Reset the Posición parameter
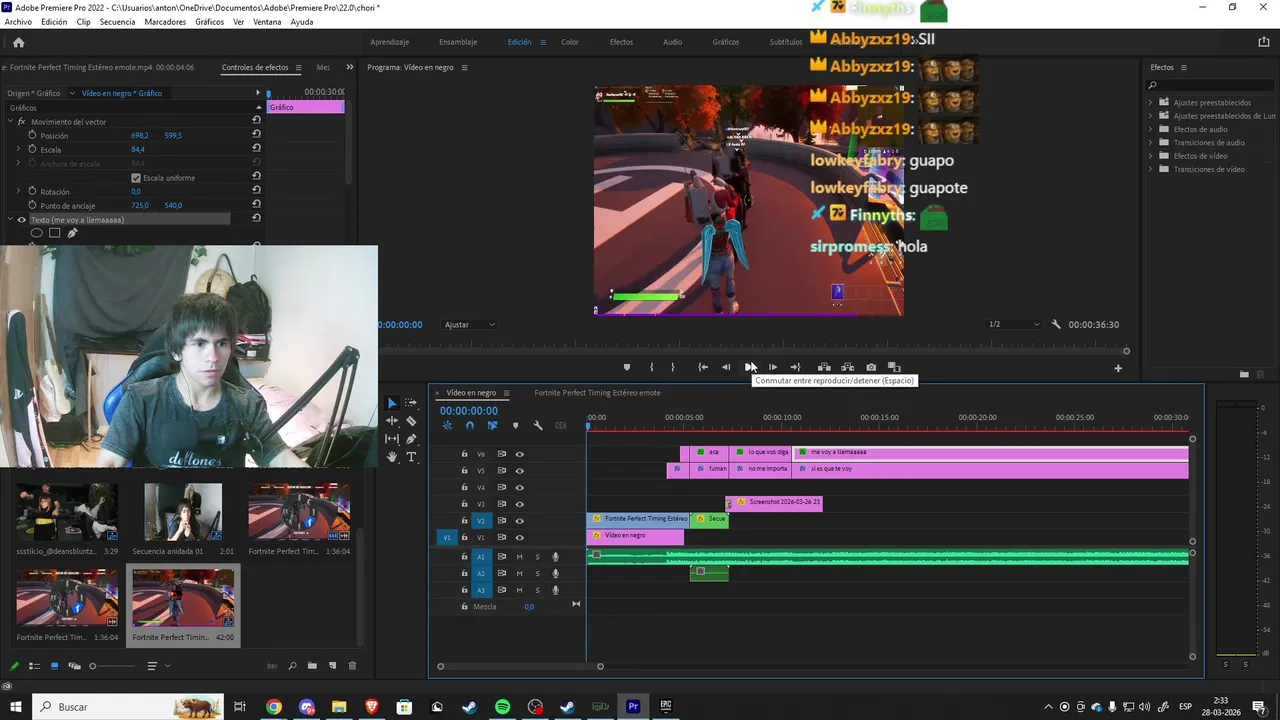The image size is (1280, 720). click(x=256, y=134)
